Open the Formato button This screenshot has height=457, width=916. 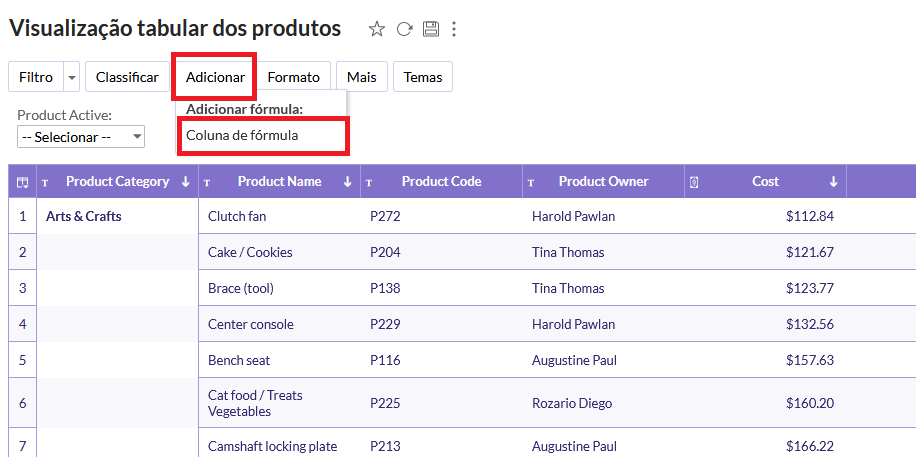click(293, 77)
